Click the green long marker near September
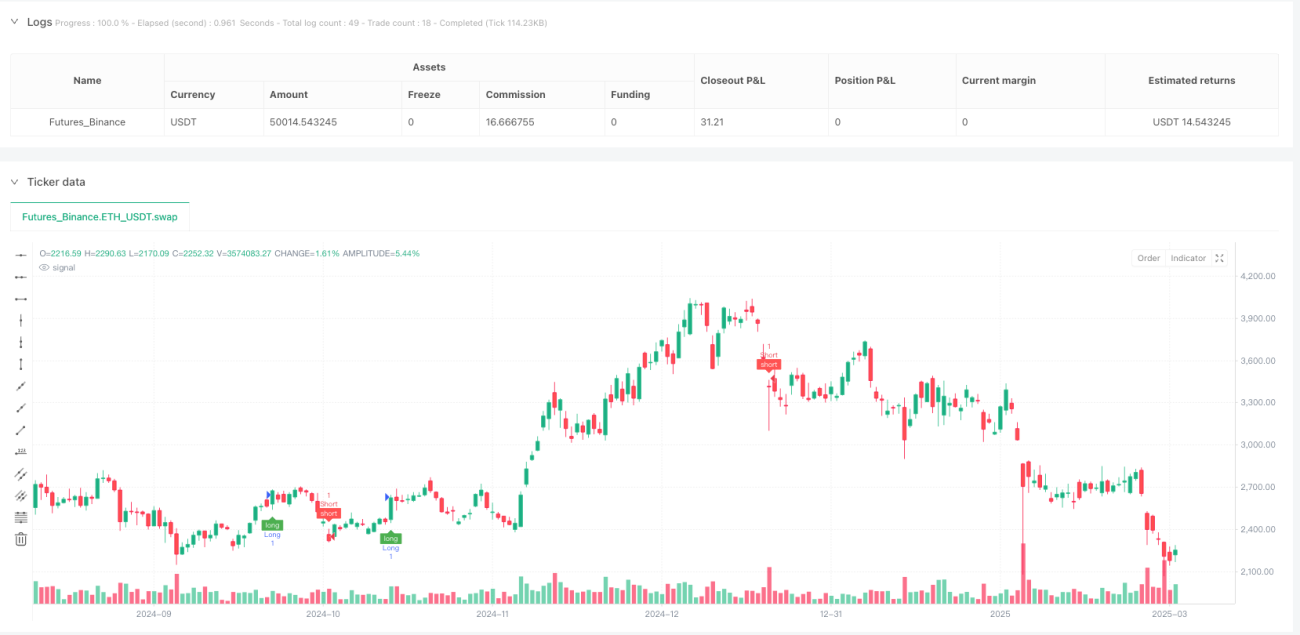Viewport: 1300px width, 635px height. click(271, 525)
